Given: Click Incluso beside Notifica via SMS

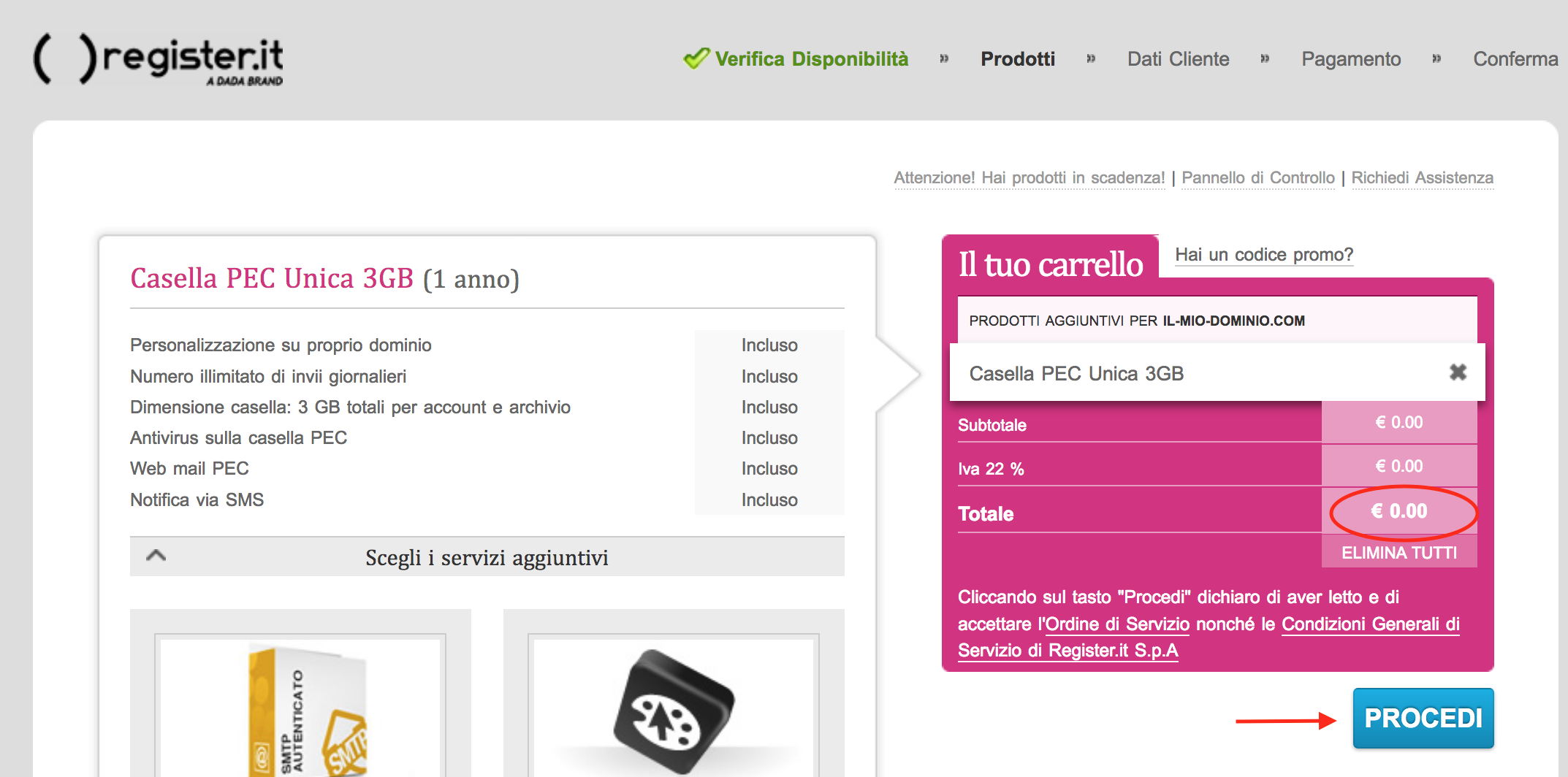Looking at the screenshot, I should pyautogui.click(x=769, y=500).
